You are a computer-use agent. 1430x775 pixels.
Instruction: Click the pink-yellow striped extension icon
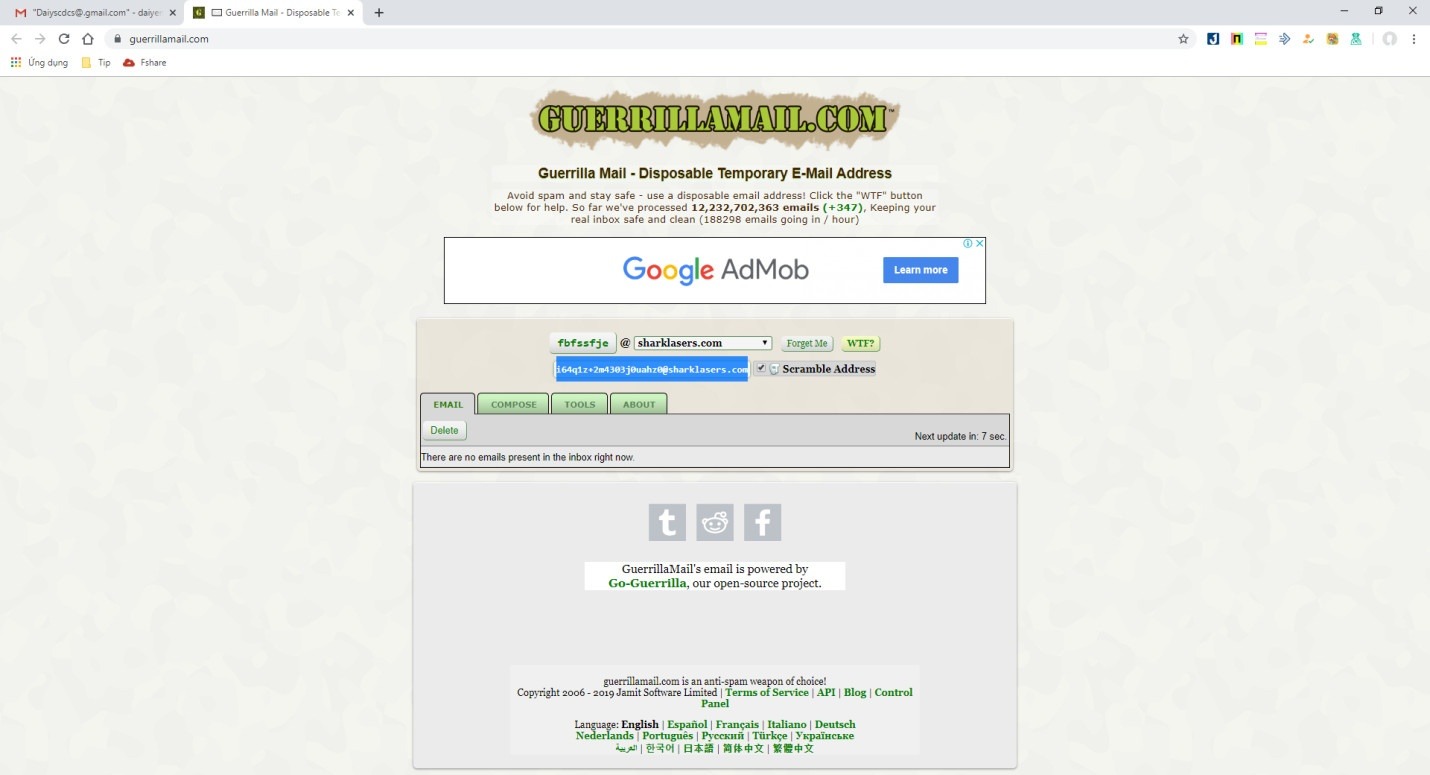pos(1261,39)
